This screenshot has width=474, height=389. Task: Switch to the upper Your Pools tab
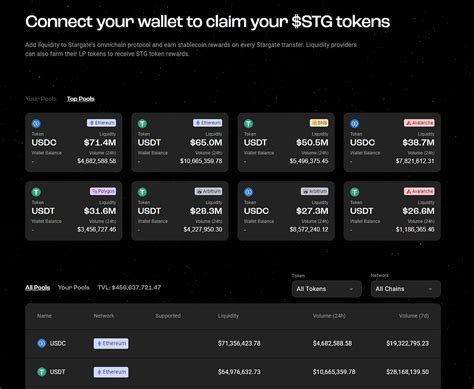(41, 99)
